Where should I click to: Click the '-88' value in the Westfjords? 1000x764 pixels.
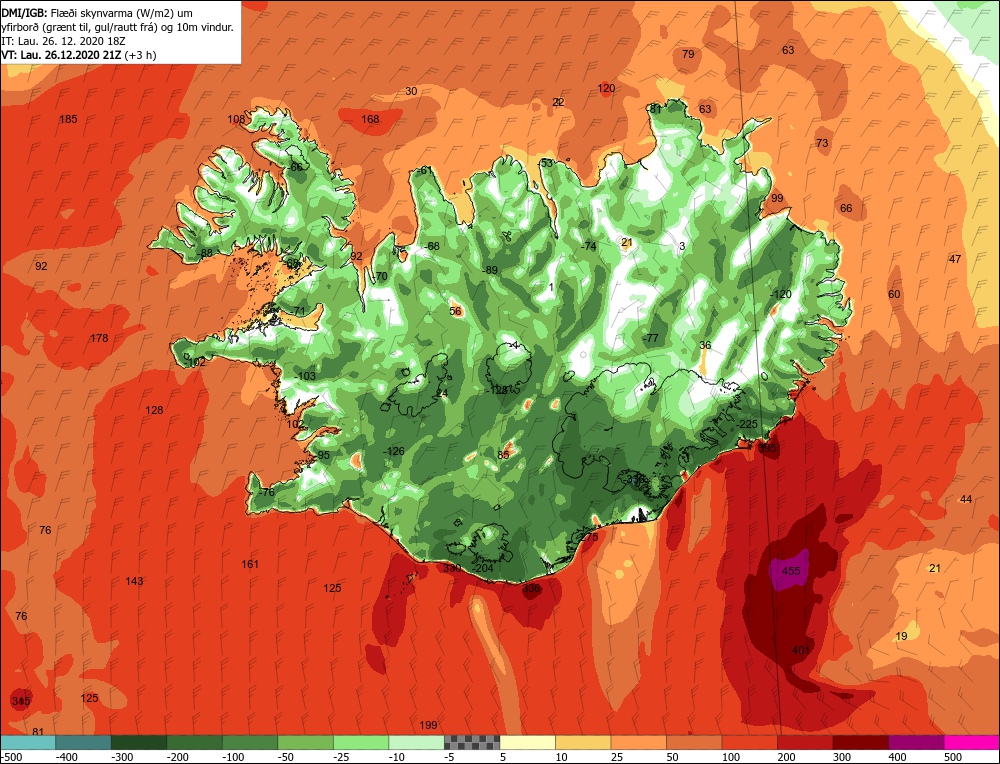tap(205, 253)
